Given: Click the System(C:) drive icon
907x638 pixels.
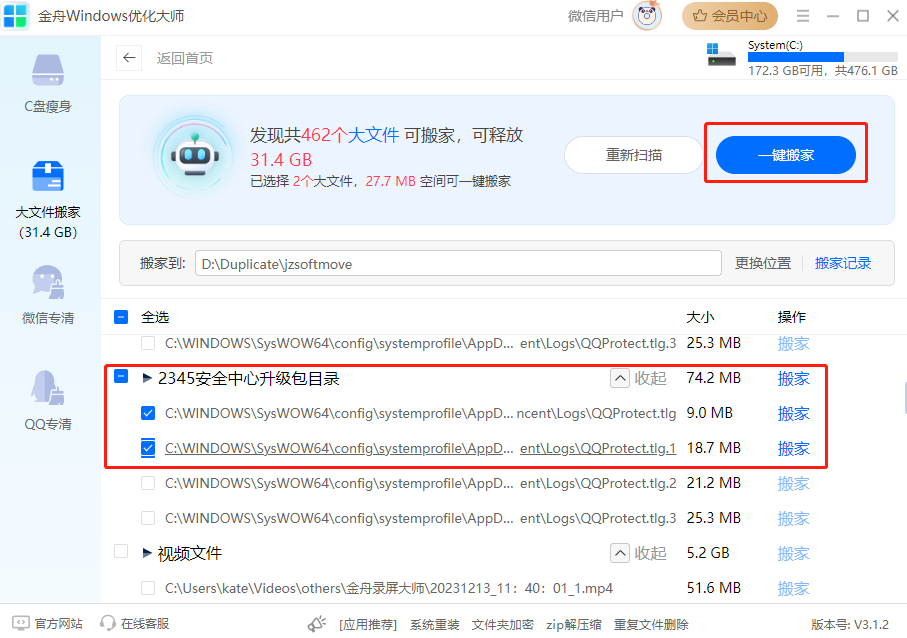Looking at the screenshot, I should 721,55.
